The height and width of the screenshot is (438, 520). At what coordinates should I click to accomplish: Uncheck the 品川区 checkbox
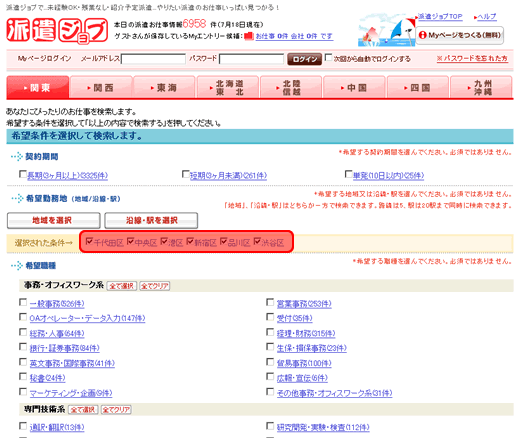[x=224, y=241]
